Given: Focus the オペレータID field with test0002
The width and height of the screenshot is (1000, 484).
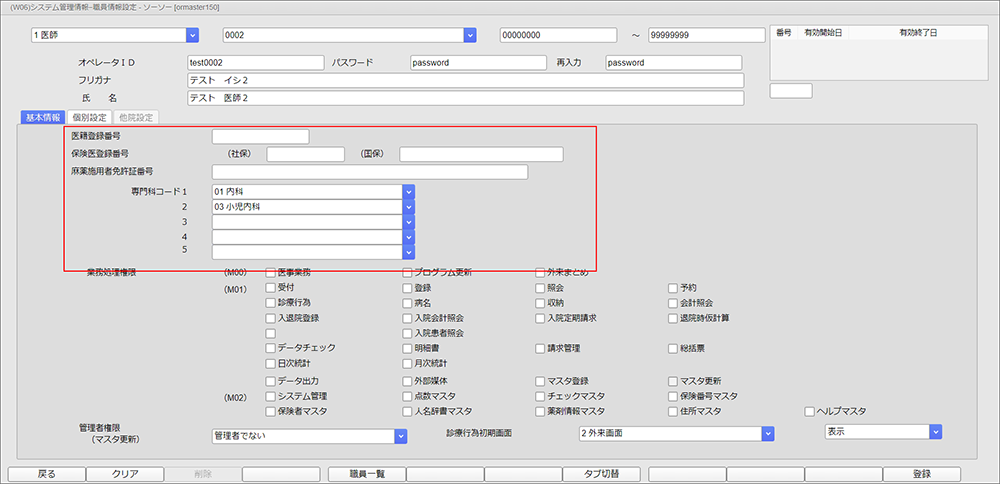Looking at the screenshot, I should point(255,63).
